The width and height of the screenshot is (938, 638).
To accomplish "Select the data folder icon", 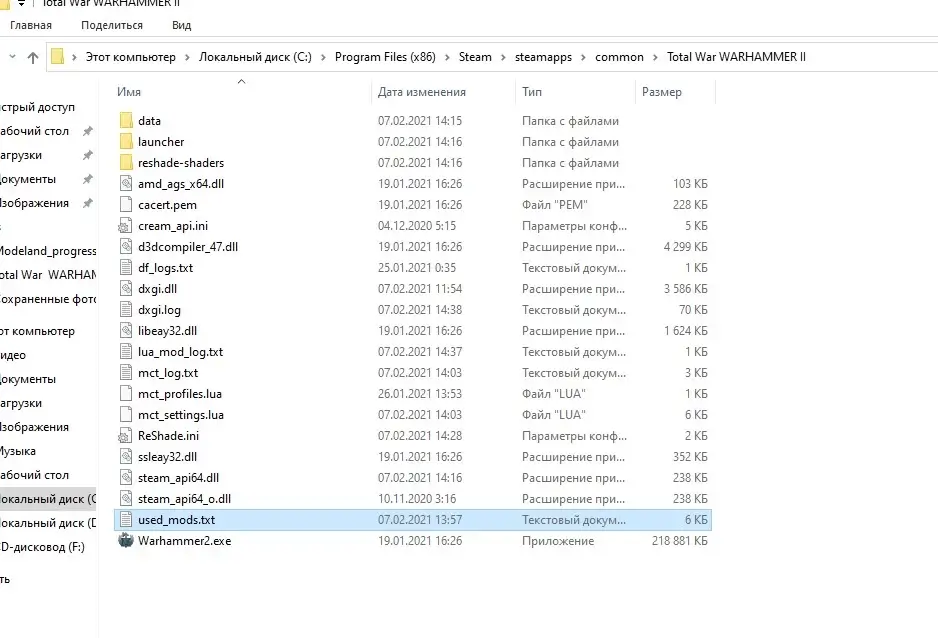I will point(125,121).
